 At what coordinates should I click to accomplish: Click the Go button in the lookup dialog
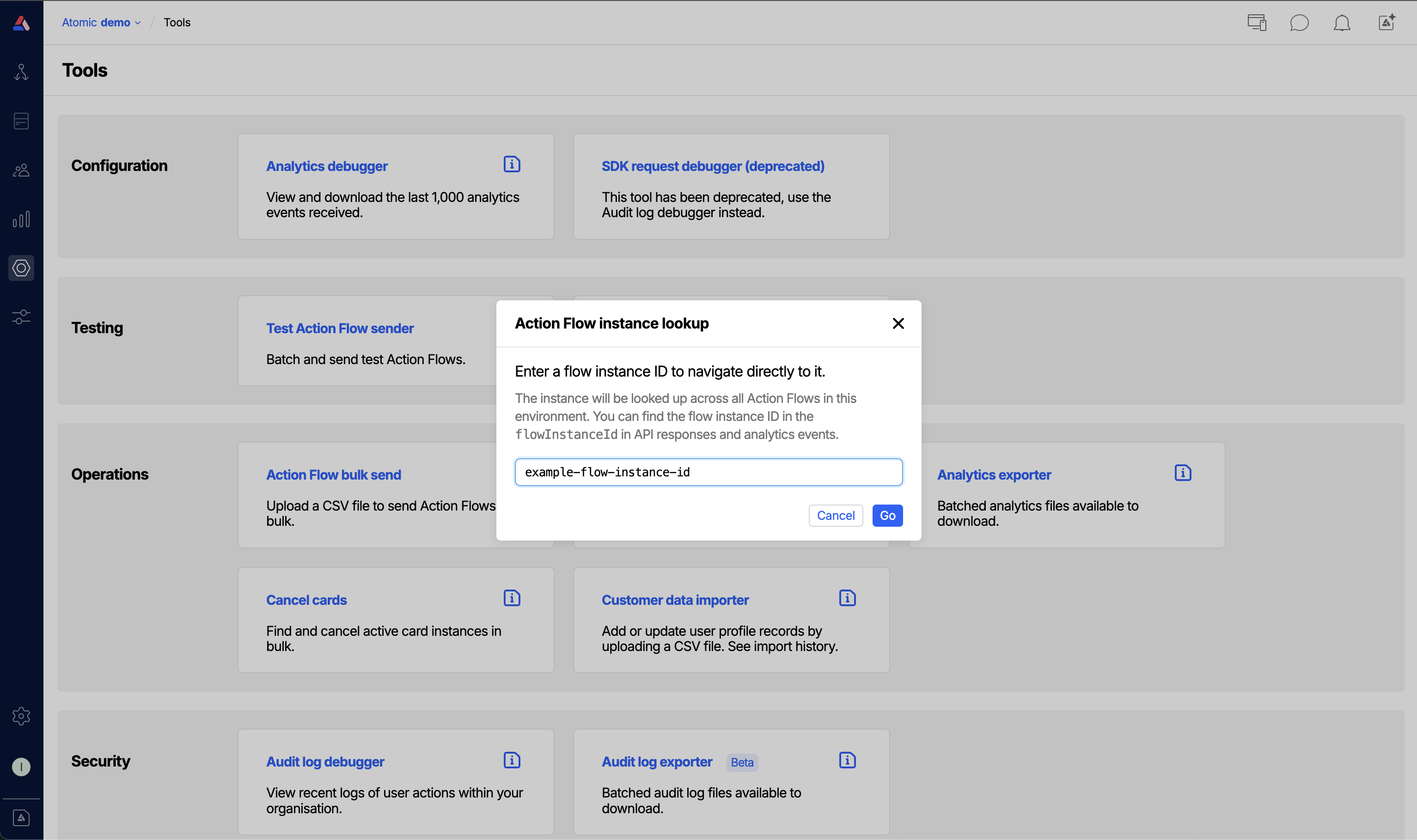tap(887, 516)
